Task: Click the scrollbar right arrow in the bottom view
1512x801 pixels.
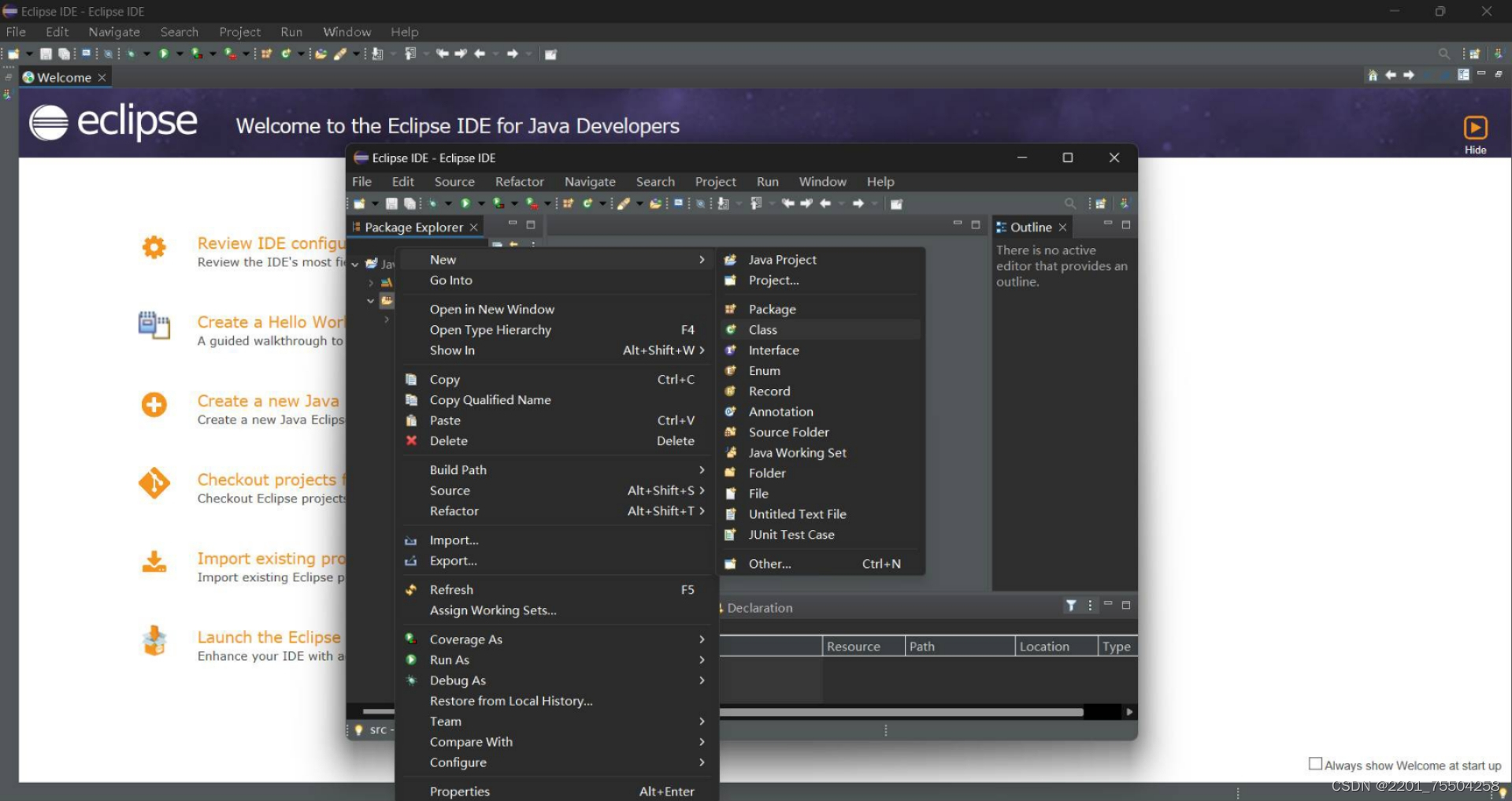Action: (1129, 712)
